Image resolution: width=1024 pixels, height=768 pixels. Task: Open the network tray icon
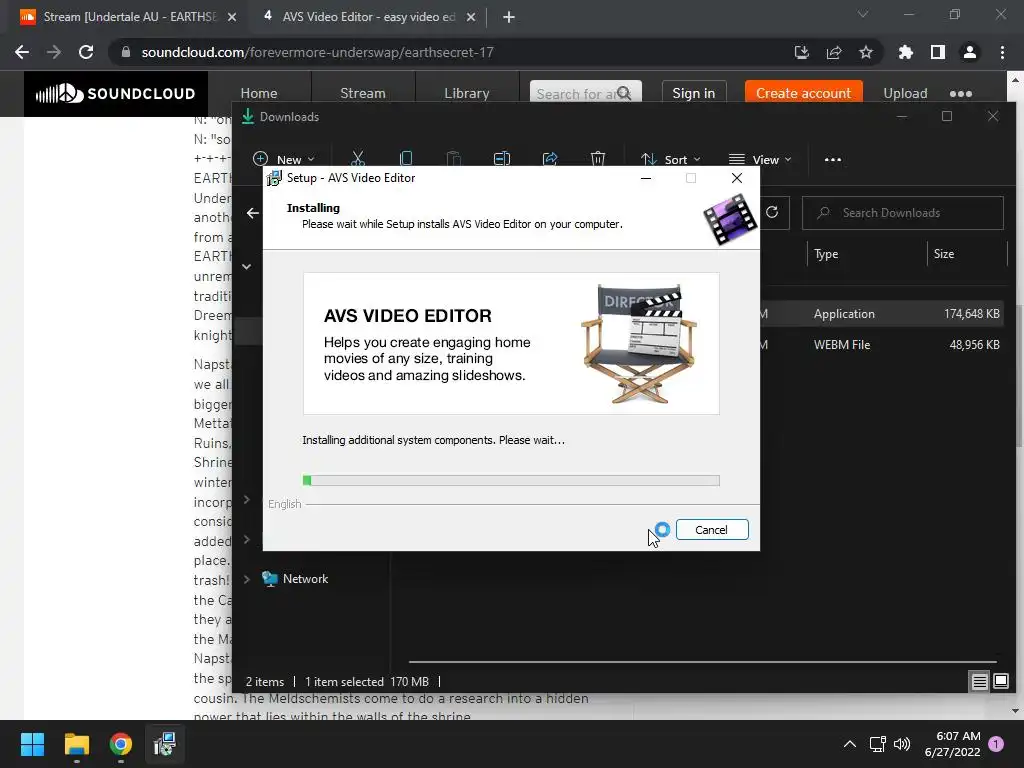[878, 744]
